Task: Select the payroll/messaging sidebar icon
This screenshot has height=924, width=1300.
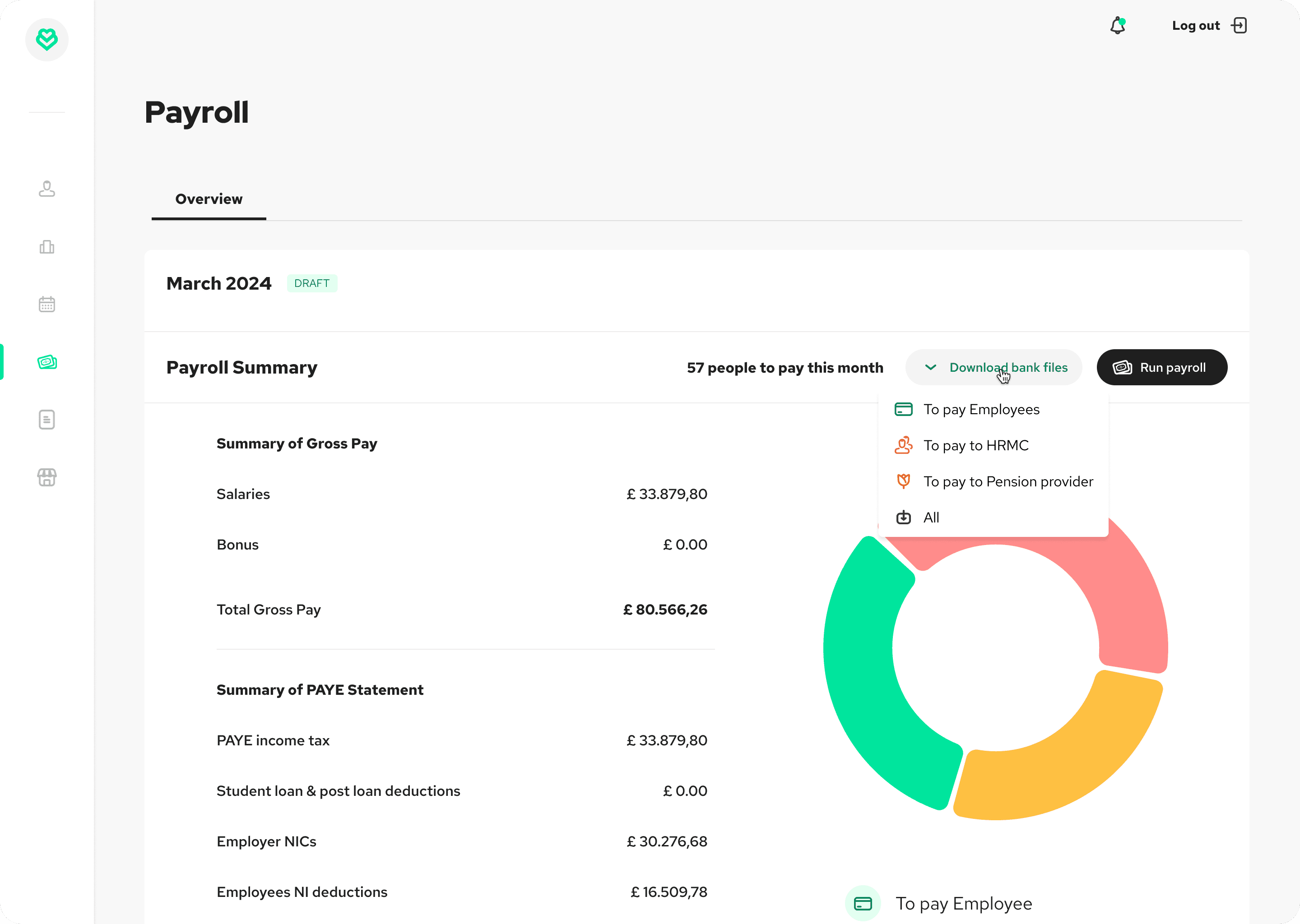Action: point(47,362)
